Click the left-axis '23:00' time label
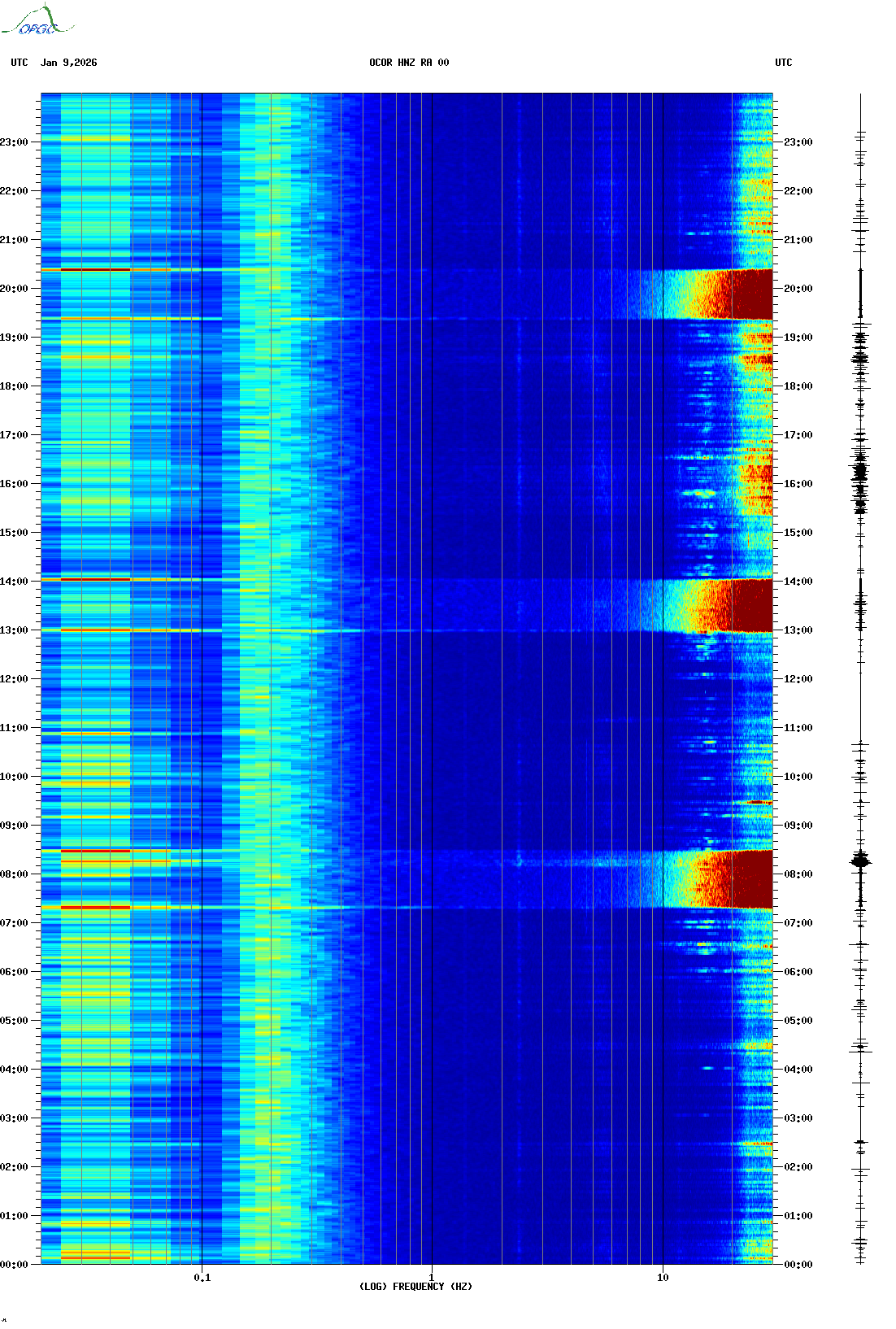The width and height of the screenshot is (896, 1329). tap(14, 142)
